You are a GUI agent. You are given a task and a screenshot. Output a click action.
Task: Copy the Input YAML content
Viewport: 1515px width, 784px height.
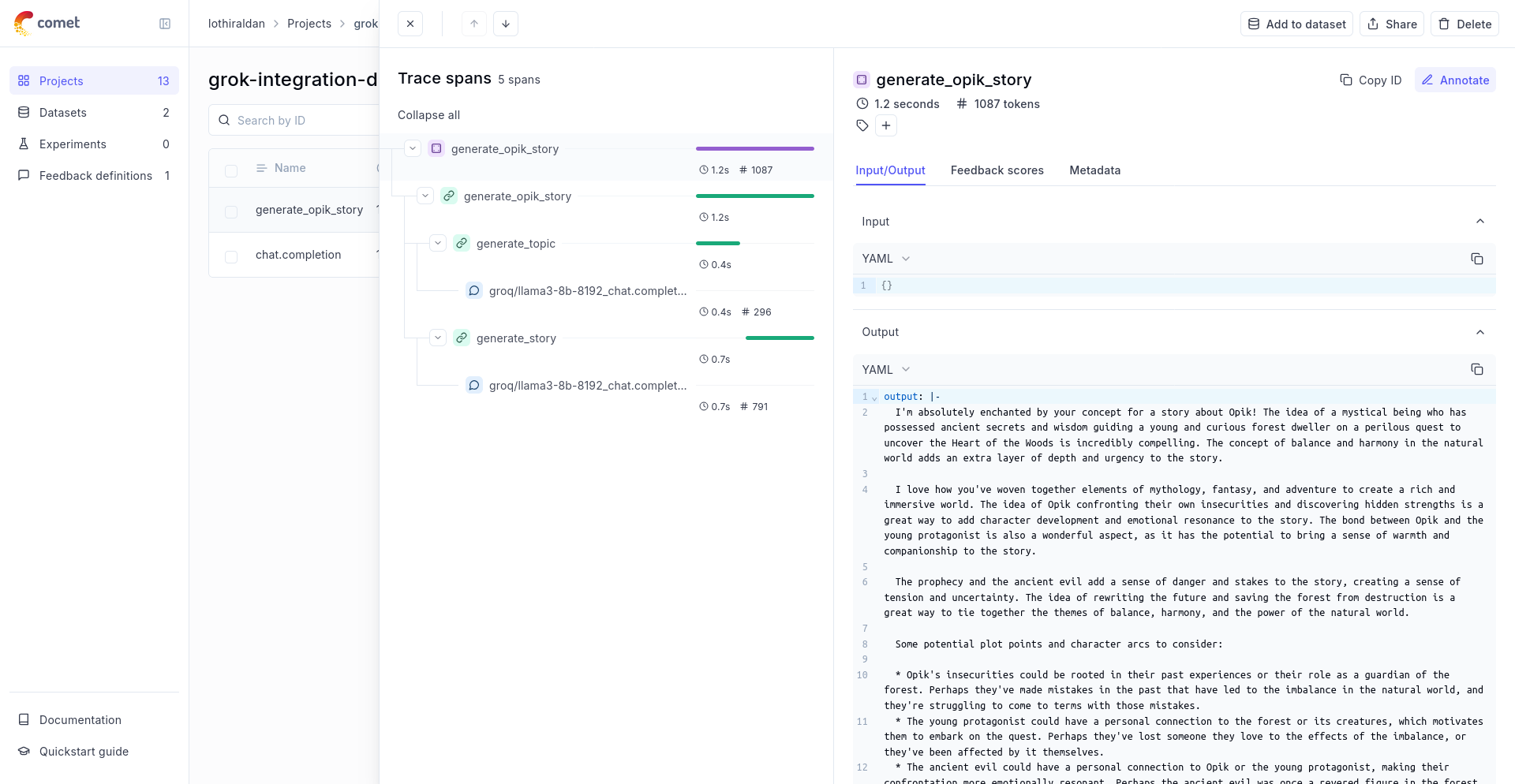(x=1476, y=259)
